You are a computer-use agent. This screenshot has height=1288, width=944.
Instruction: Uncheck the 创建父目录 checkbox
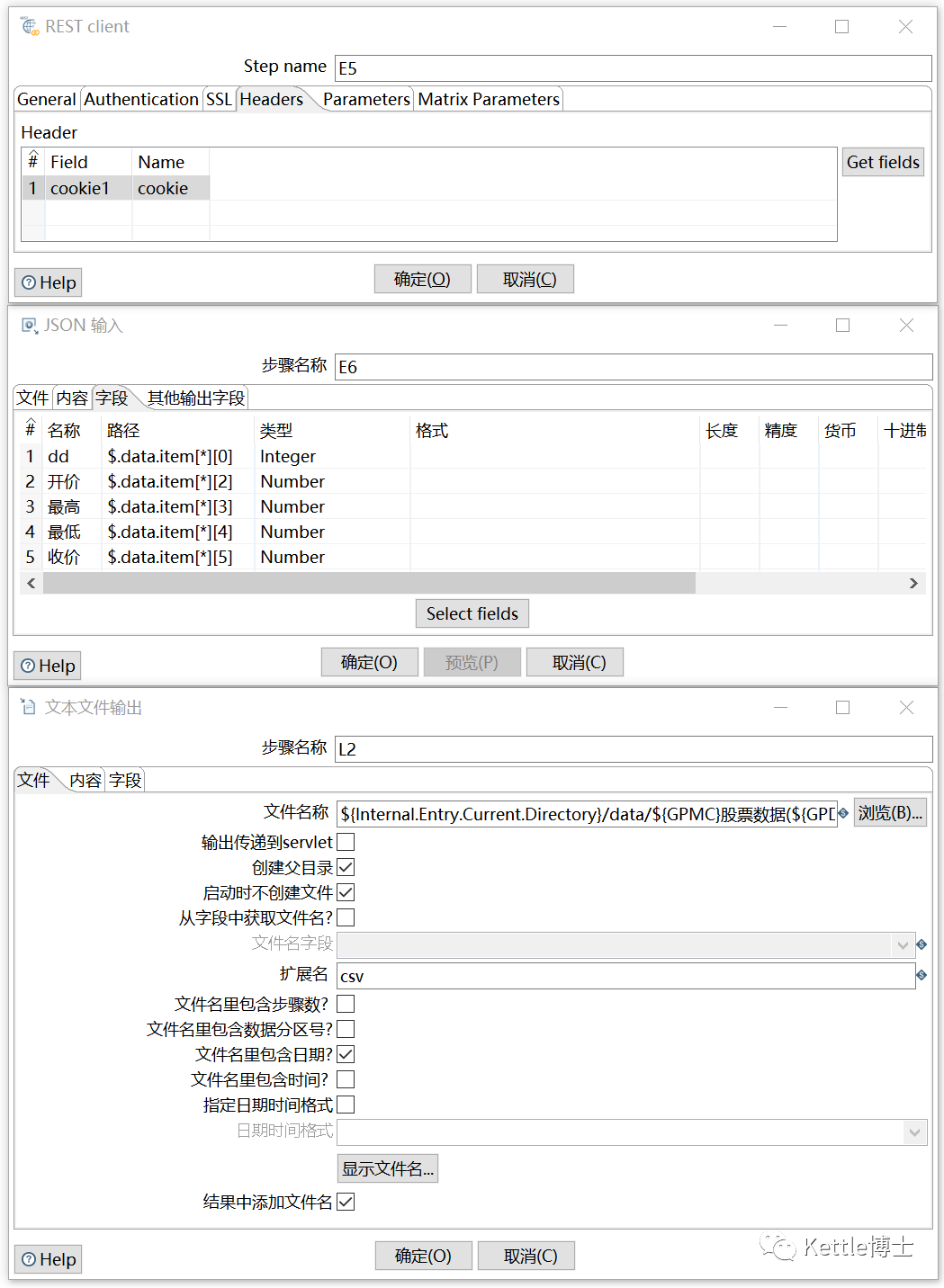click(x=346, y=867)
